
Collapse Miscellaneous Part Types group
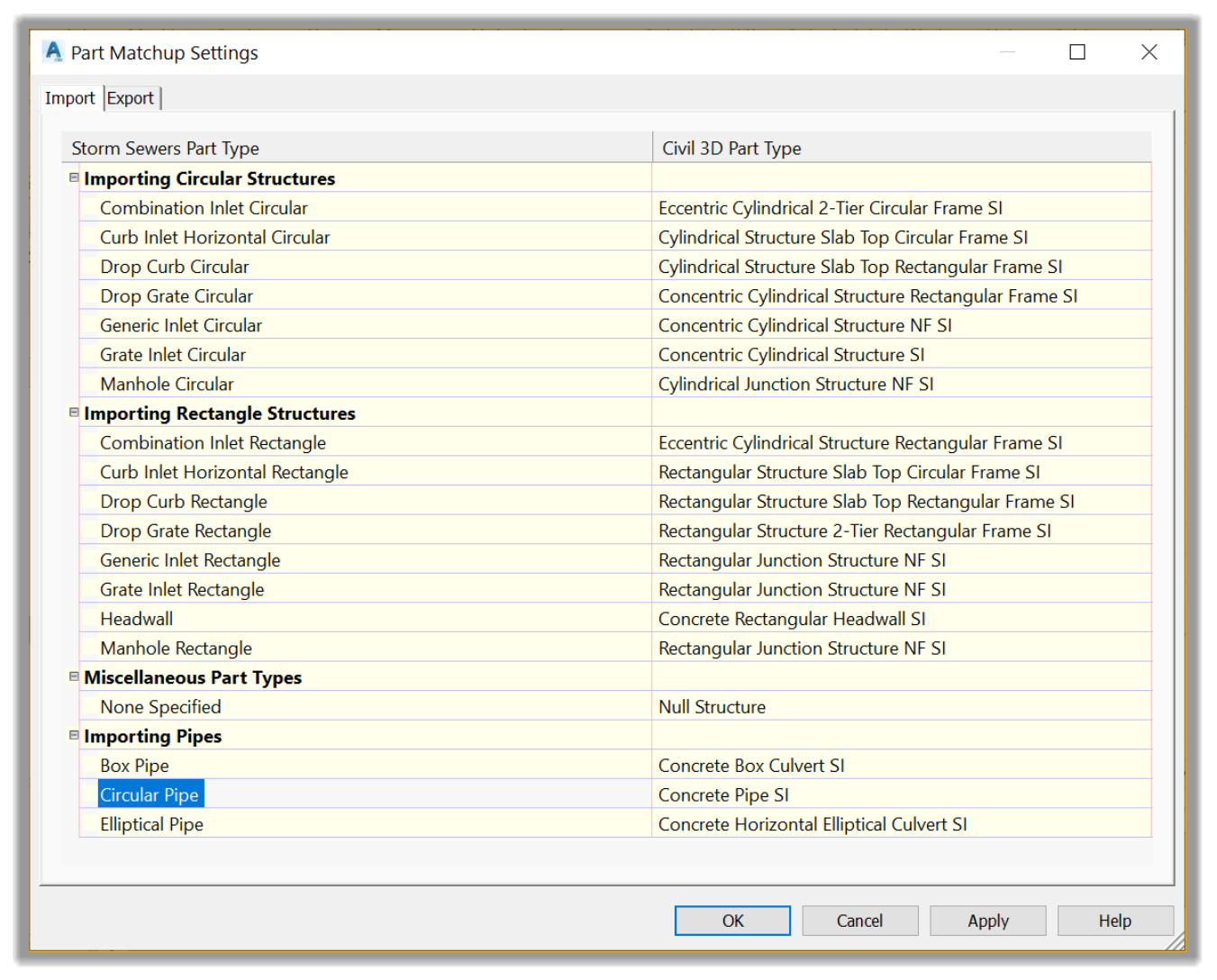click(x=74, y=676)
